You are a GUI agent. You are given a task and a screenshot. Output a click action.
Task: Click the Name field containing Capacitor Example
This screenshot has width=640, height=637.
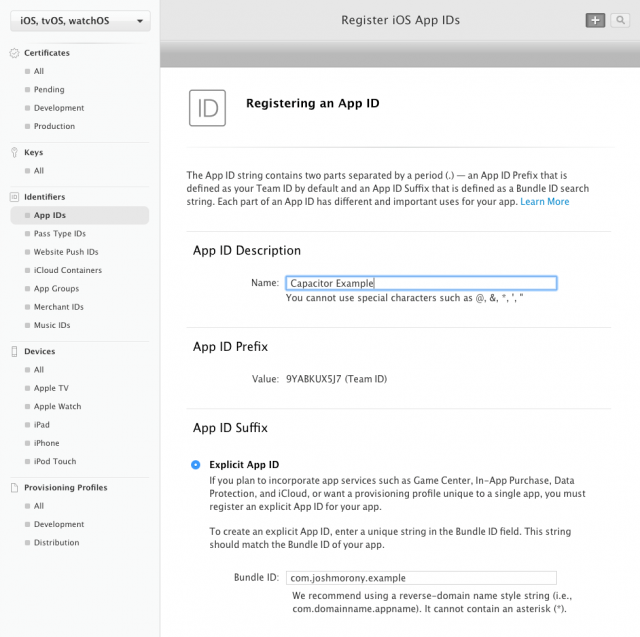(x=421, y=283)
